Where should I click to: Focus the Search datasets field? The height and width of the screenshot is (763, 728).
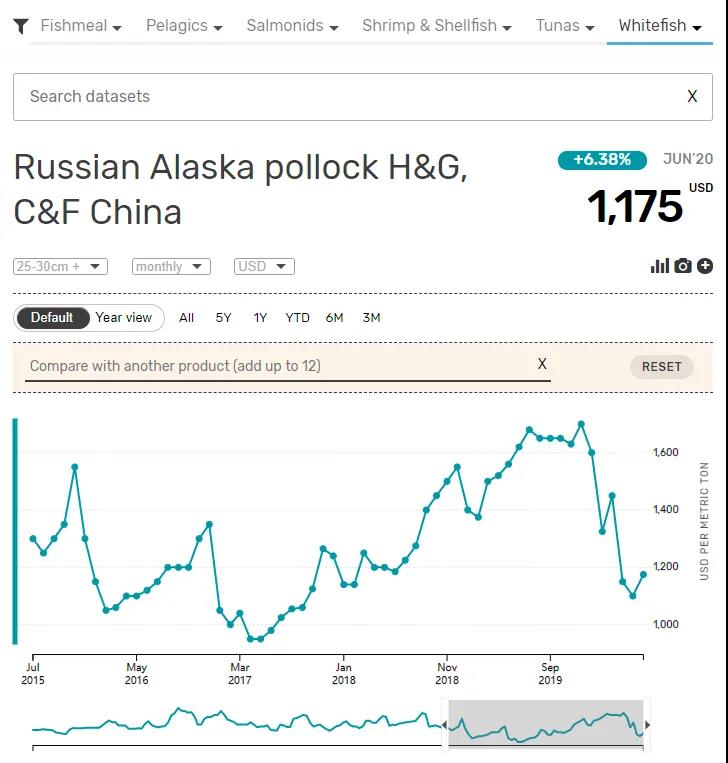click(340, 96)
